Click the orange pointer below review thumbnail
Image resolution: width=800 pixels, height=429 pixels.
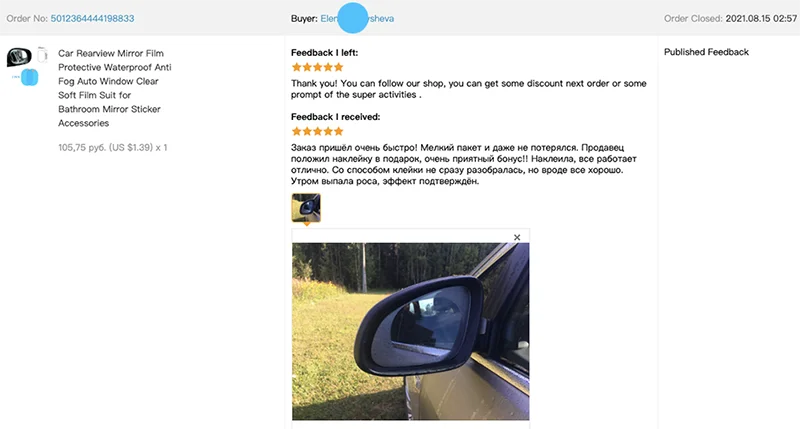(x=307, y=224)
